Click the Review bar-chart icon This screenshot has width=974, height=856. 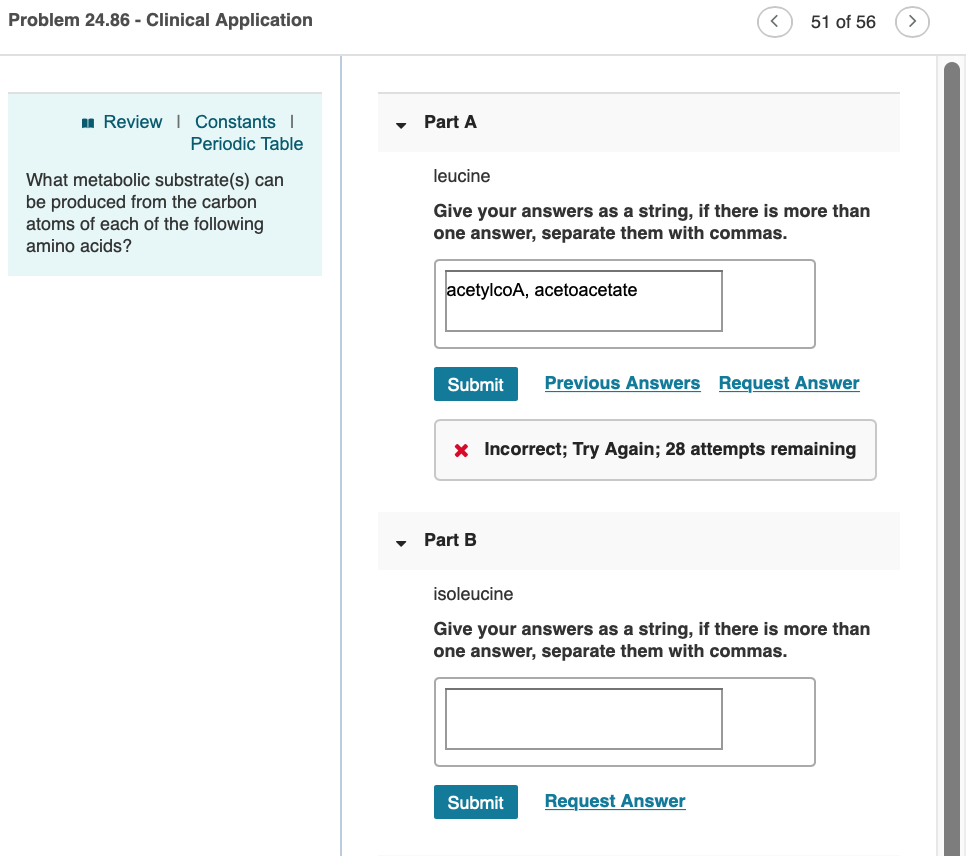click(88, 121)
